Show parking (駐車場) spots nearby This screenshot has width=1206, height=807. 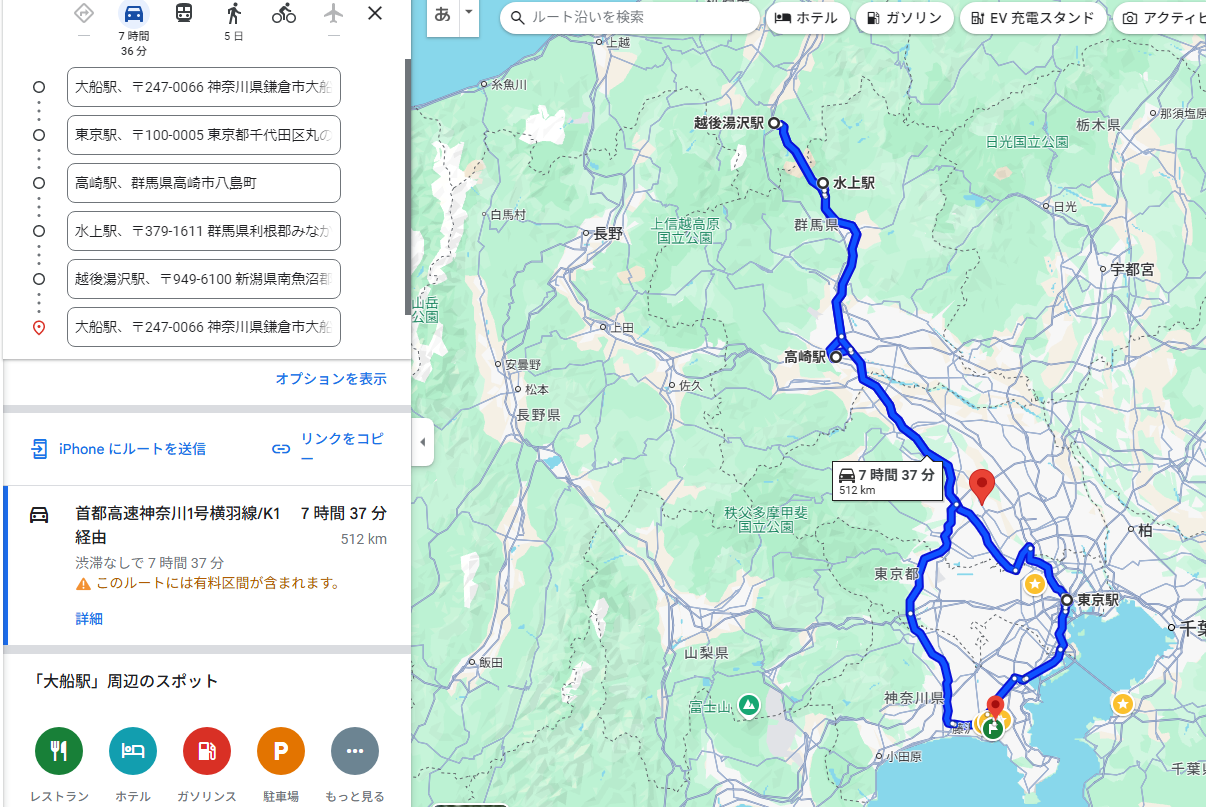click(281, 751)
